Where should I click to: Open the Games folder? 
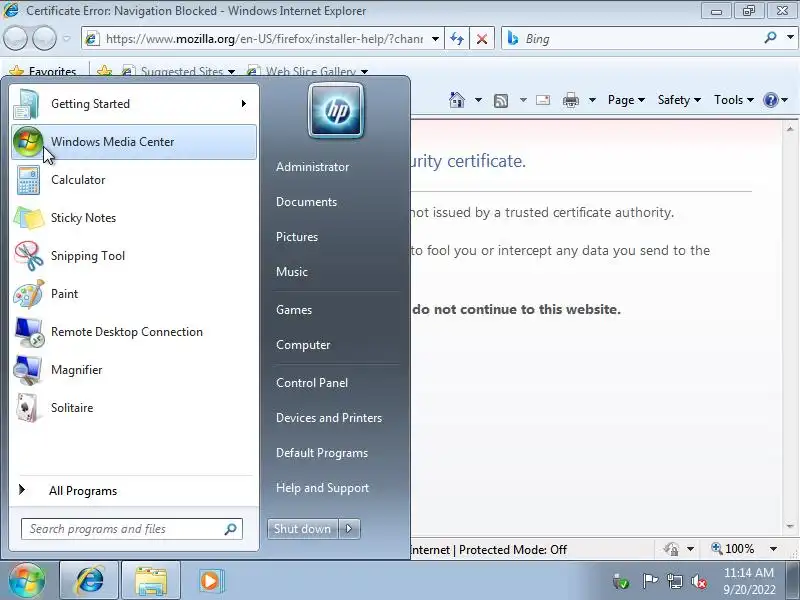pyautogui.click(x=294, y=310)
